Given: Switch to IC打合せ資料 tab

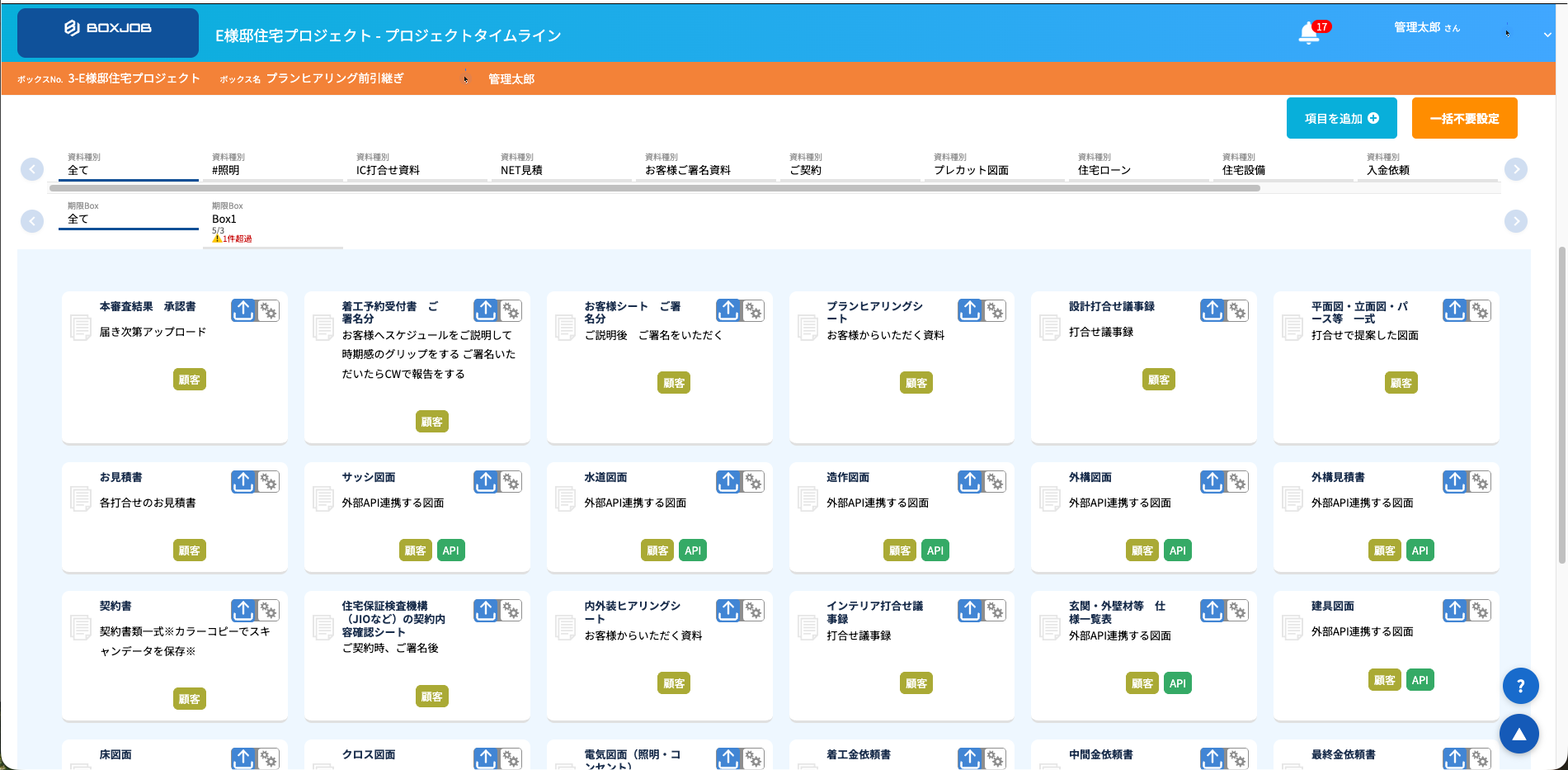Looking at the screenshot, I should pos(417,165).
